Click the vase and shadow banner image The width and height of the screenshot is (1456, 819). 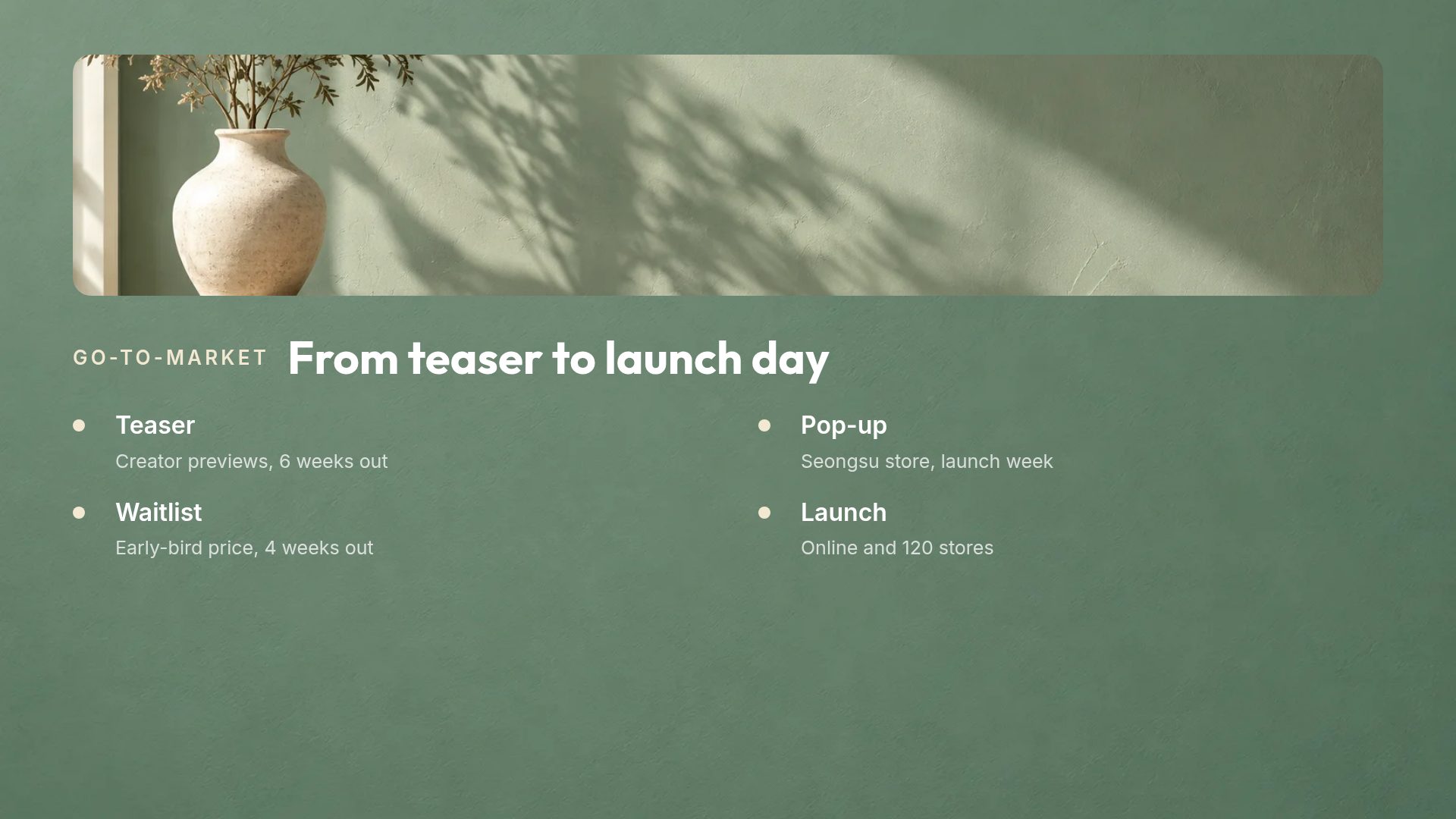pos(728,175)
